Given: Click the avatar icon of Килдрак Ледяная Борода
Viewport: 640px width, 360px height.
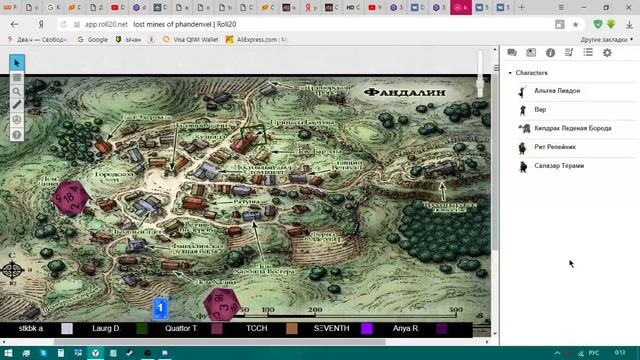Looking at the screenshot, I should pyautogui.click(x=524, y=129).
